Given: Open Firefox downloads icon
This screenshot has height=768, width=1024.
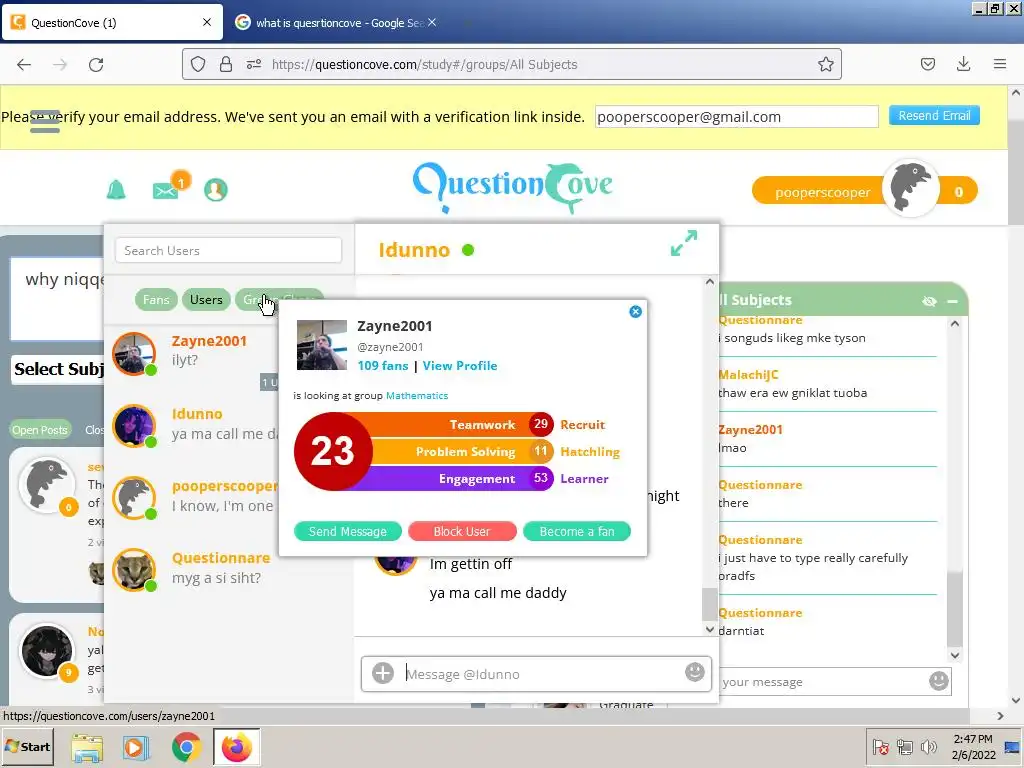Looking at the screenshot, I should click(x=963, y=64).
